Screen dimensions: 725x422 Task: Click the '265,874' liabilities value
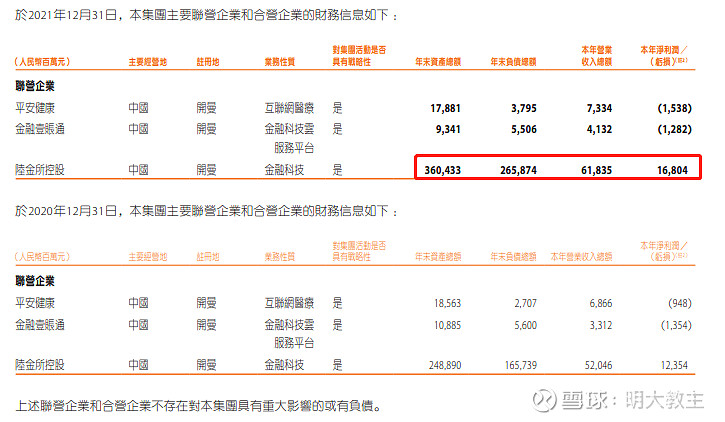[518, 170]
